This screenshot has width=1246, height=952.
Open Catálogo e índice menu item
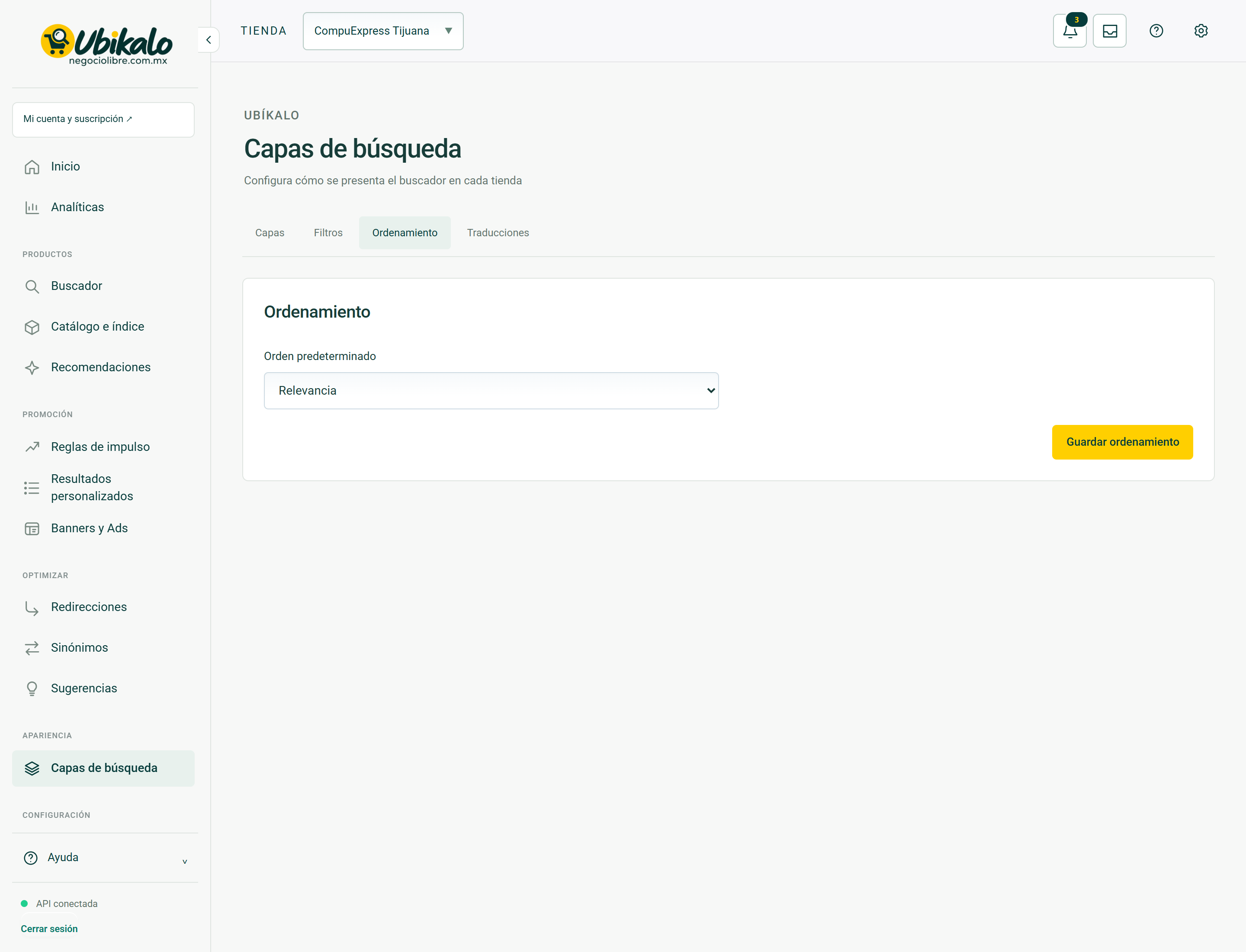tap(103, 327)
